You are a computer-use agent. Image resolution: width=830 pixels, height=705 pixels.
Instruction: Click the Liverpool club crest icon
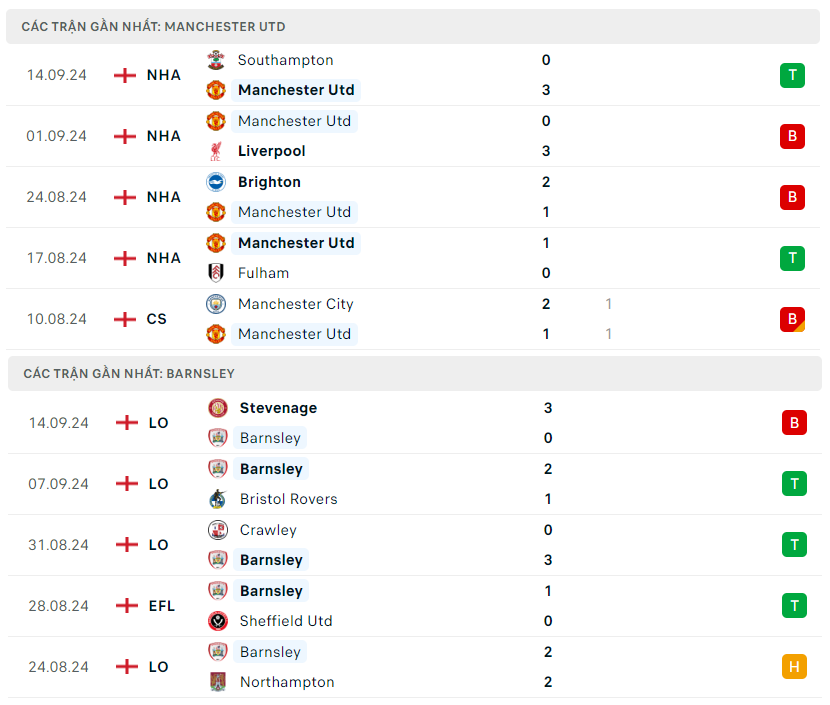216,151
